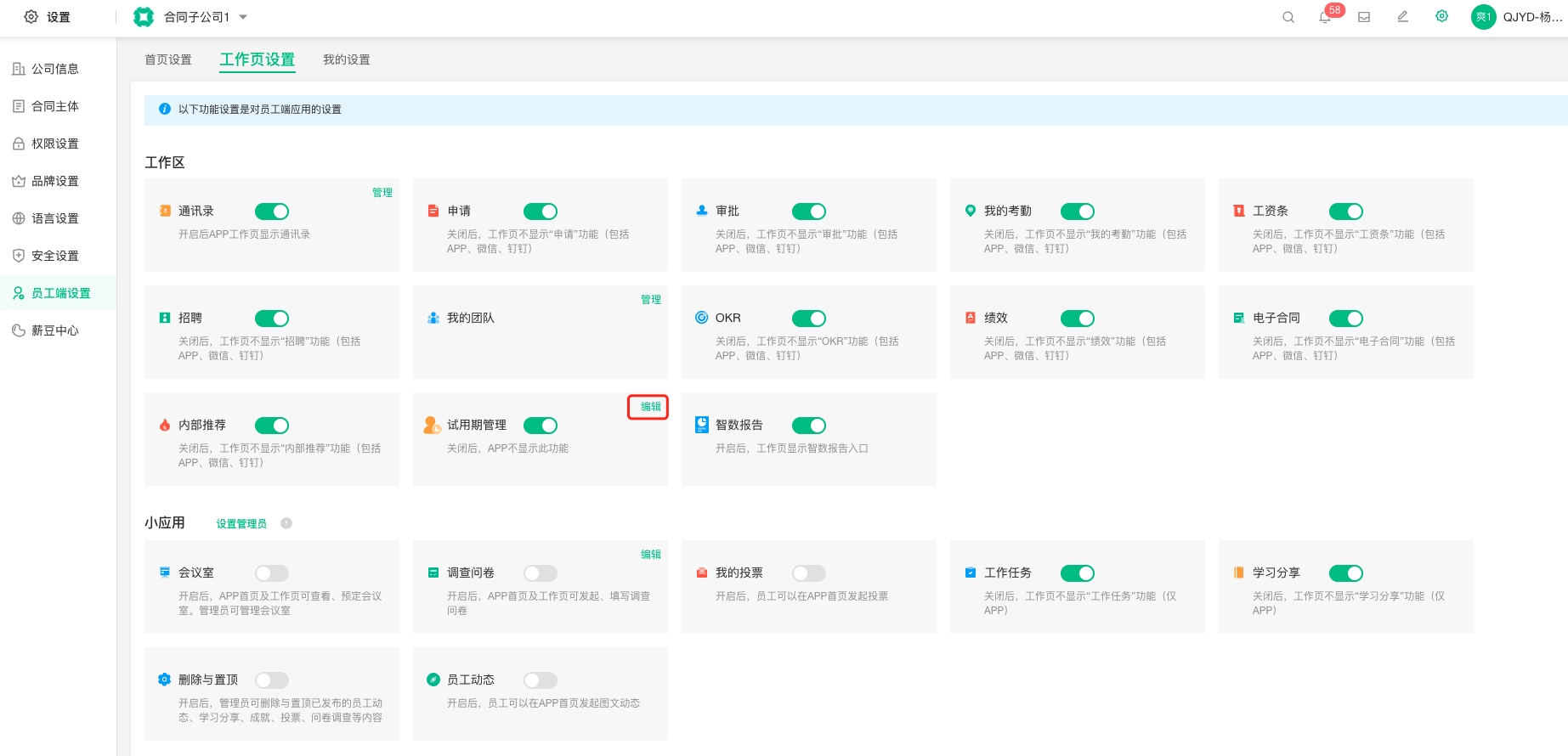Go to 薪豆中心 in the sidebar
The image size is (1568, 756).
(55, 330)
